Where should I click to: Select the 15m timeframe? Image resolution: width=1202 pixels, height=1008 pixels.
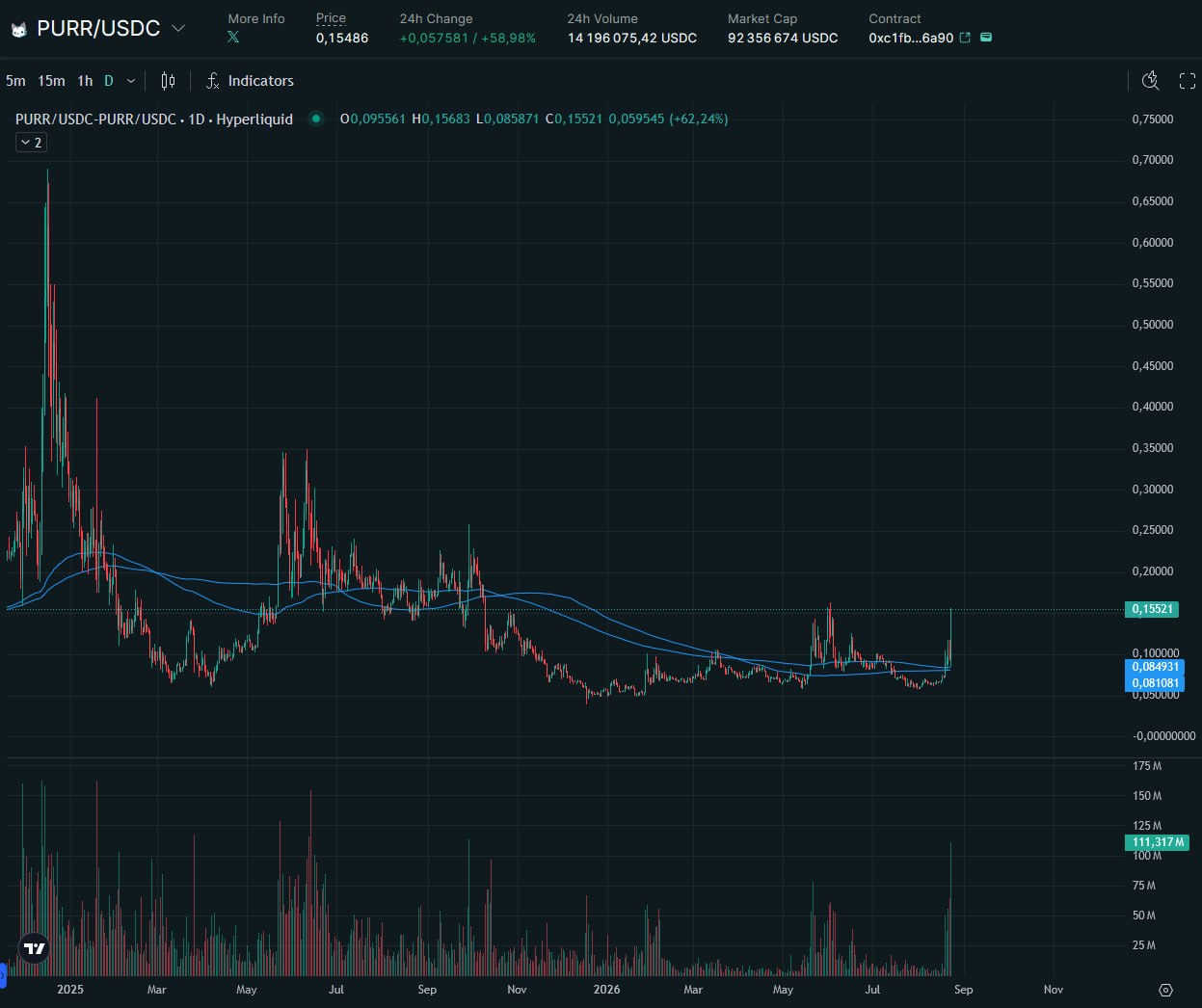point(51,81)
